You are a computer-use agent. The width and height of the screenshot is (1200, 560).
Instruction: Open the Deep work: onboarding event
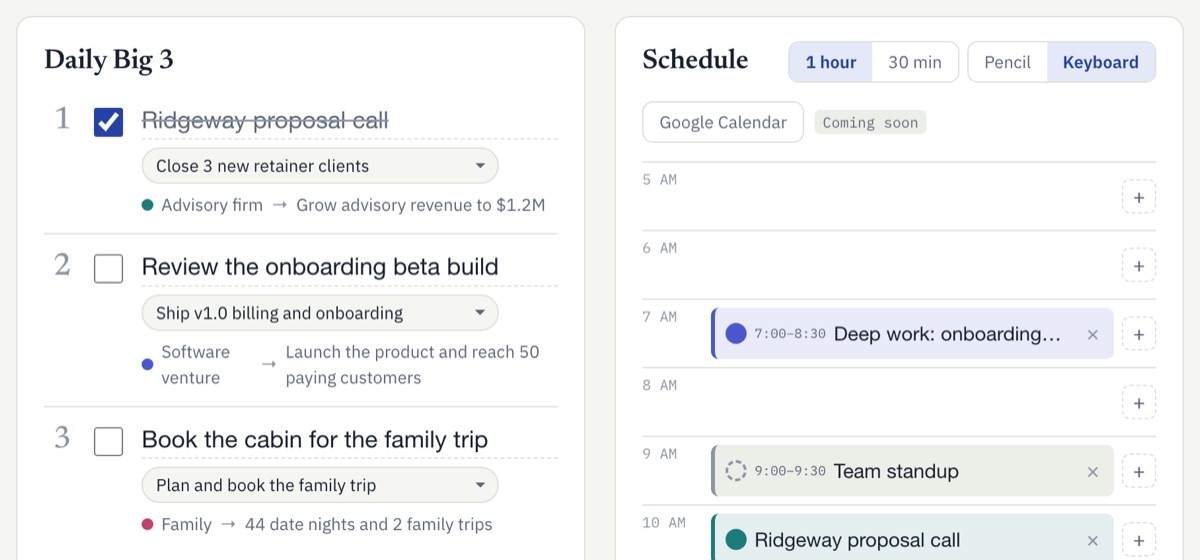pos(912,334)
